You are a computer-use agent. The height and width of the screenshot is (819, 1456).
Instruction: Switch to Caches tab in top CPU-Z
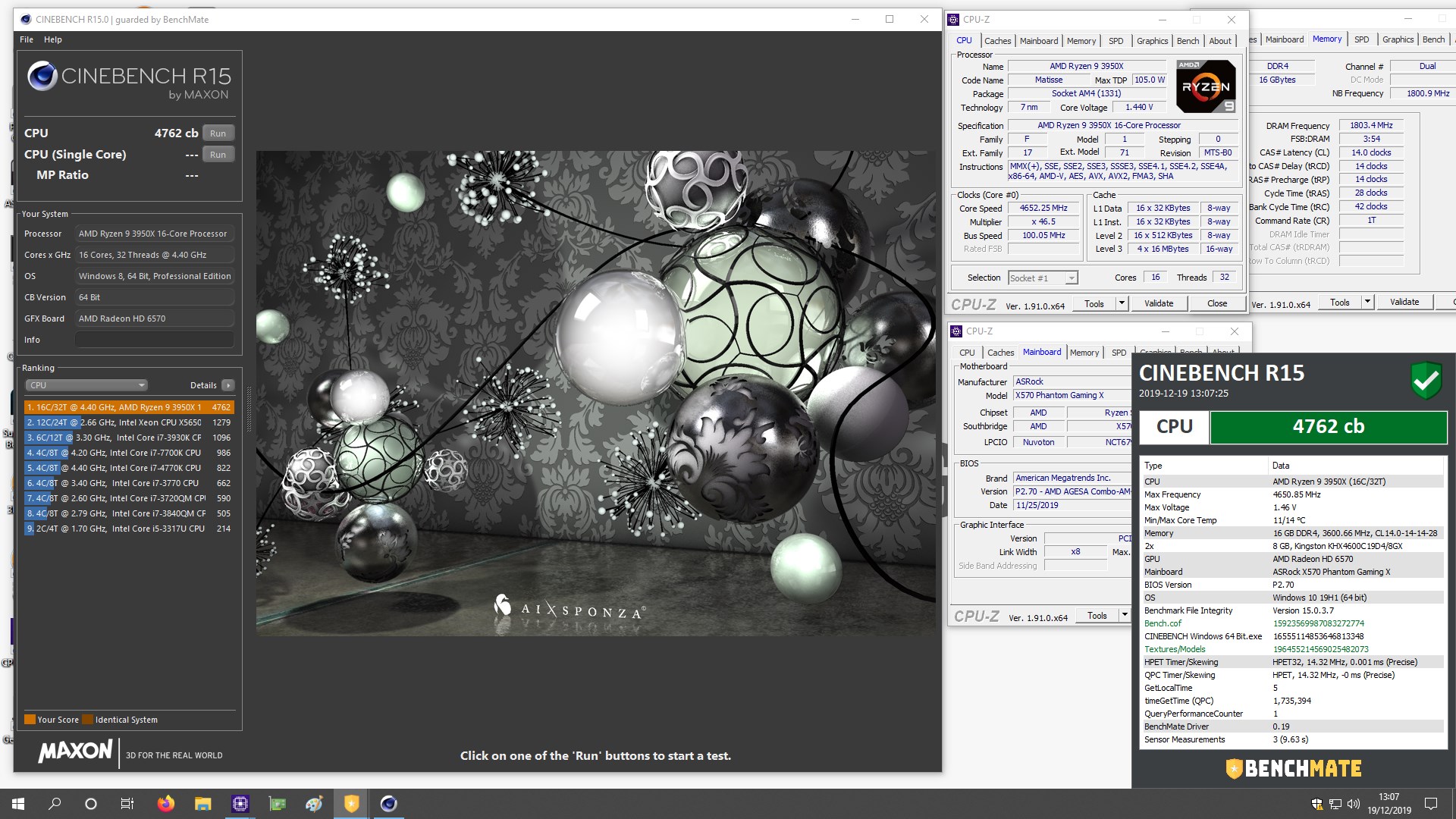click(997, 41)
